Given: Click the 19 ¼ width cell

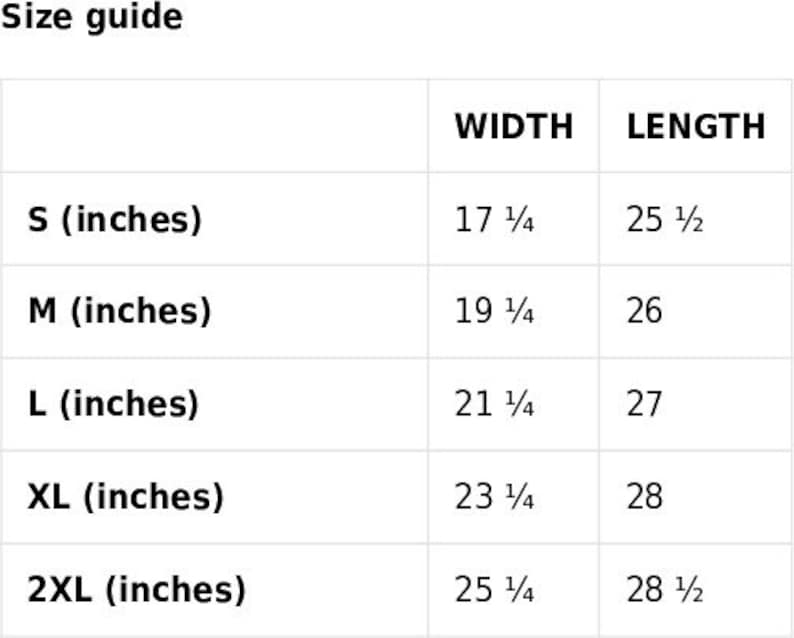Looking at the screenshot, I should (x=494, y=311).
